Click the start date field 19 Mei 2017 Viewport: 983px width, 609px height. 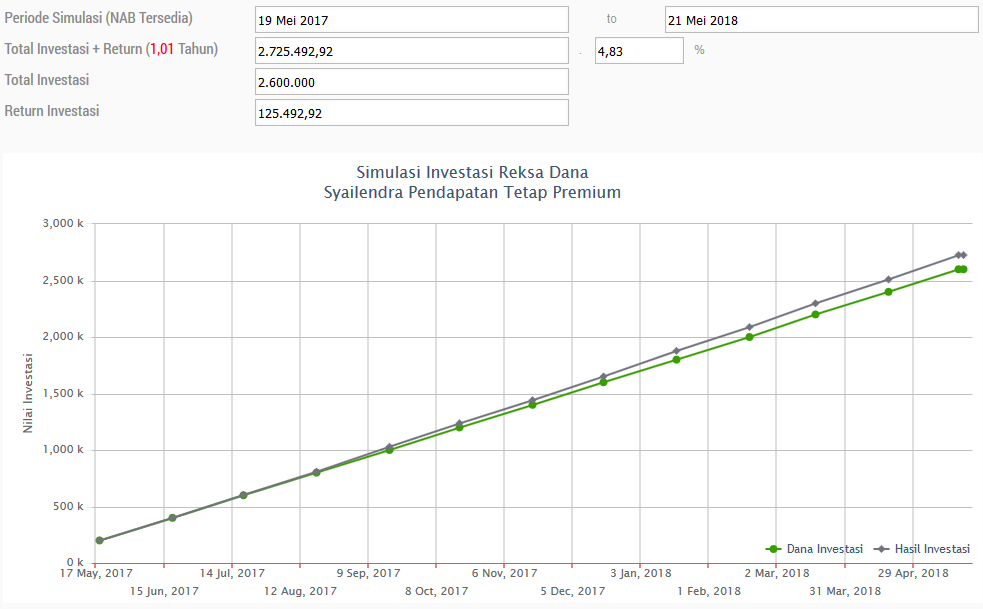click(411, 20)
